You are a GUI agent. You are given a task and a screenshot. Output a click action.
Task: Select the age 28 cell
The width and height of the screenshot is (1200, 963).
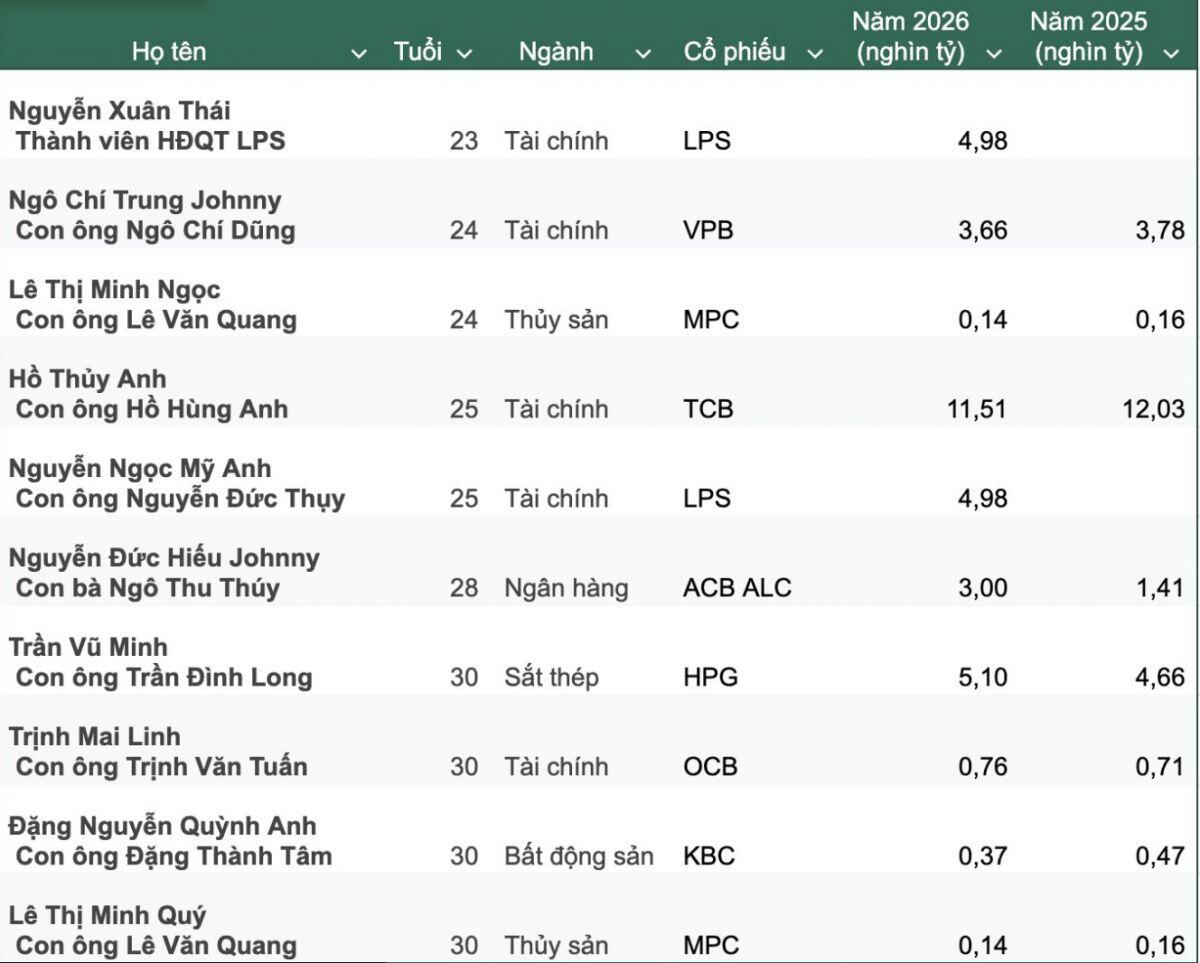[464, 588]
